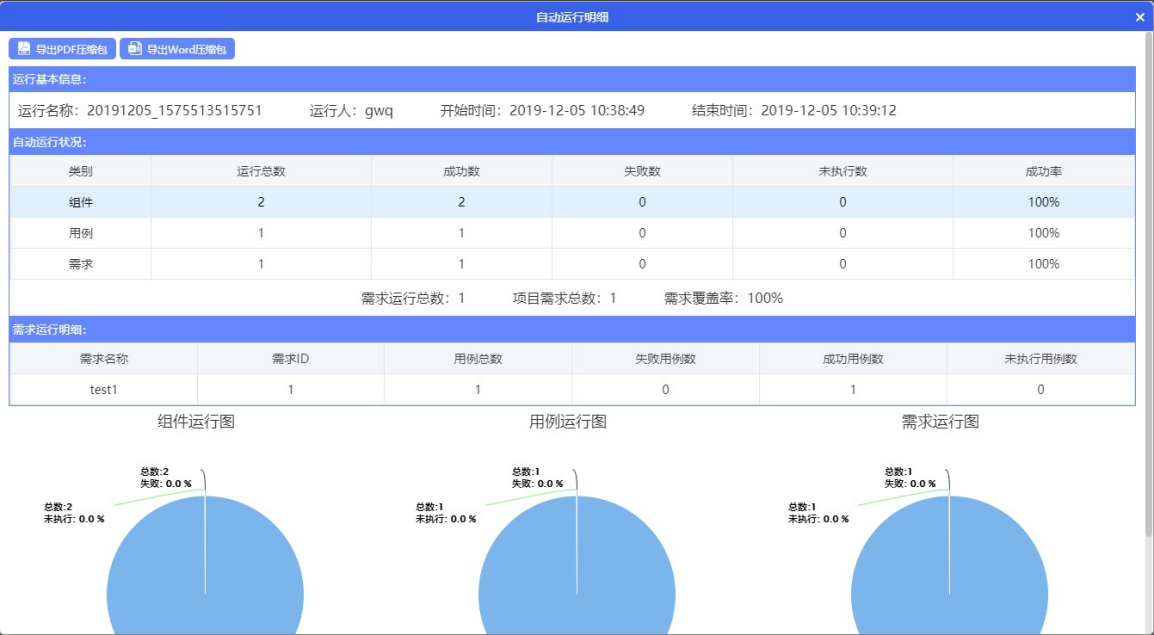Click the 运行总数 column header
1154x635 pixels.
(x=261, y=171)
